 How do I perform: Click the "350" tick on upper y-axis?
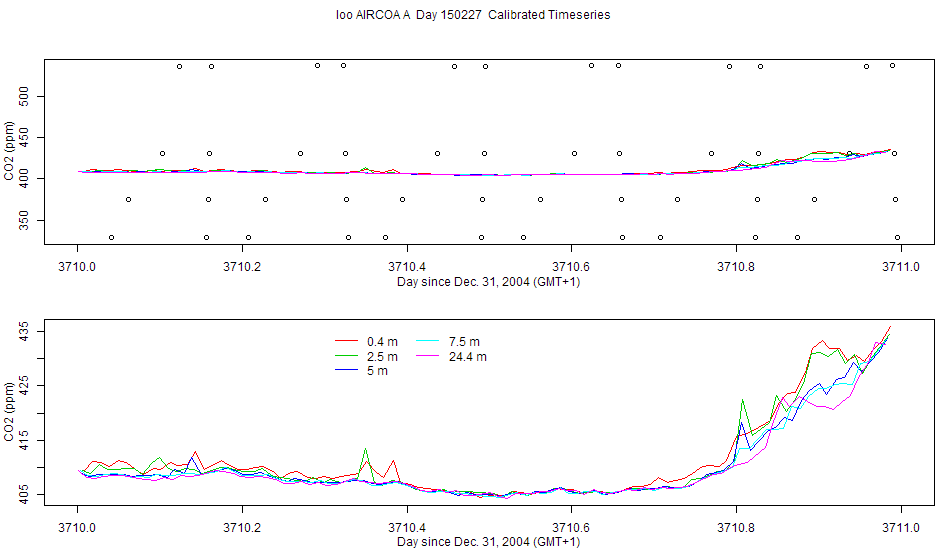(24, 220)
